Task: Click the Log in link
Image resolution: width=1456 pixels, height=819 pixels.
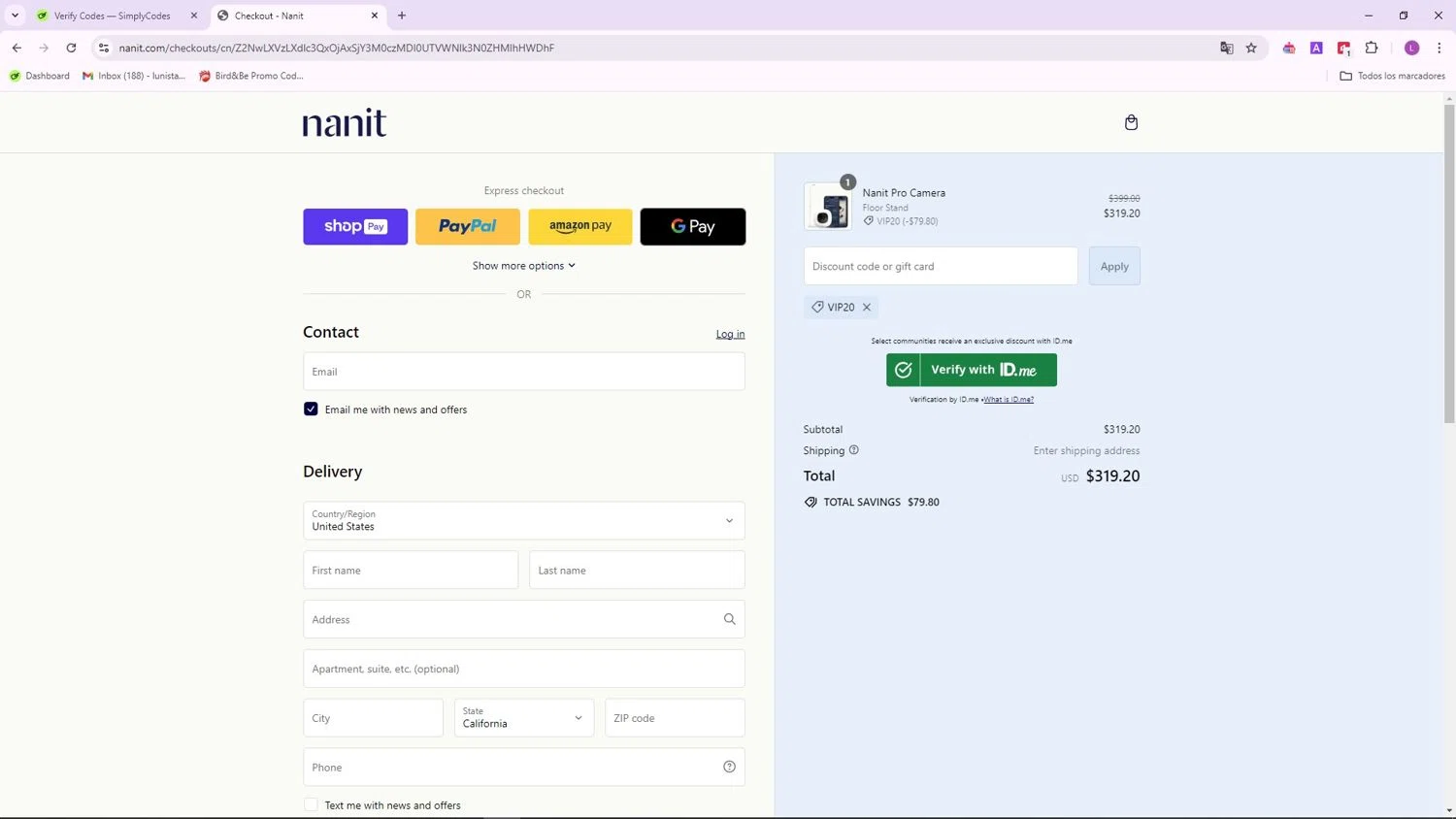Action: (x=731, y=334)
